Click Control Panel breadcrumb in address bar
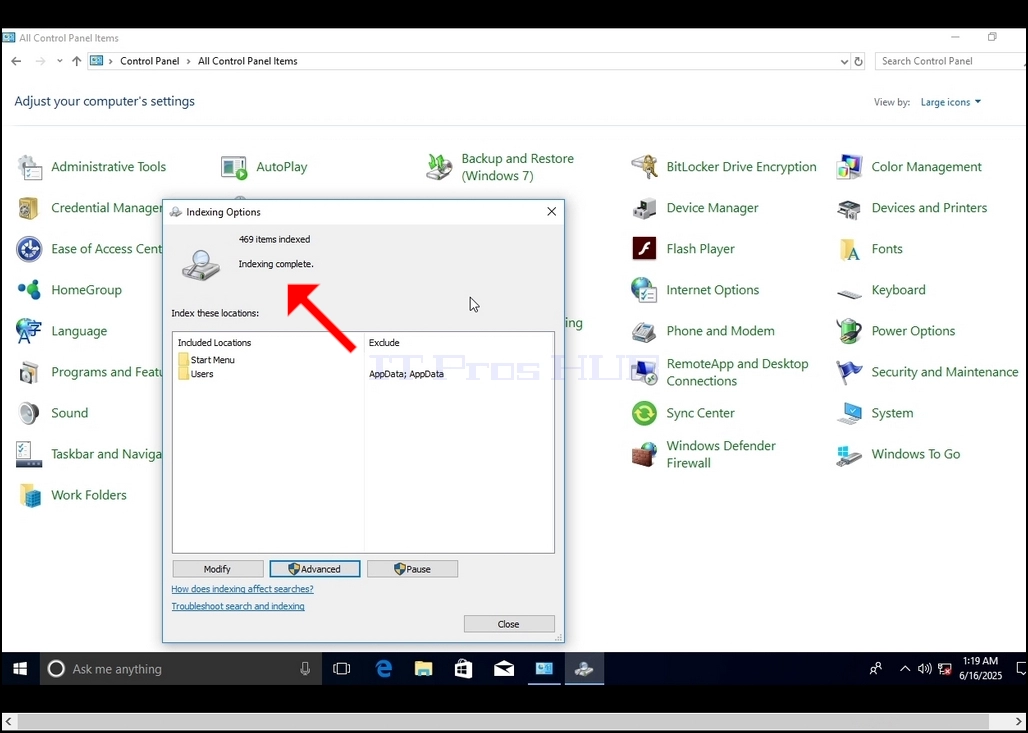The height and width of the screenshot is (733, 1028). tap(149, 61)
